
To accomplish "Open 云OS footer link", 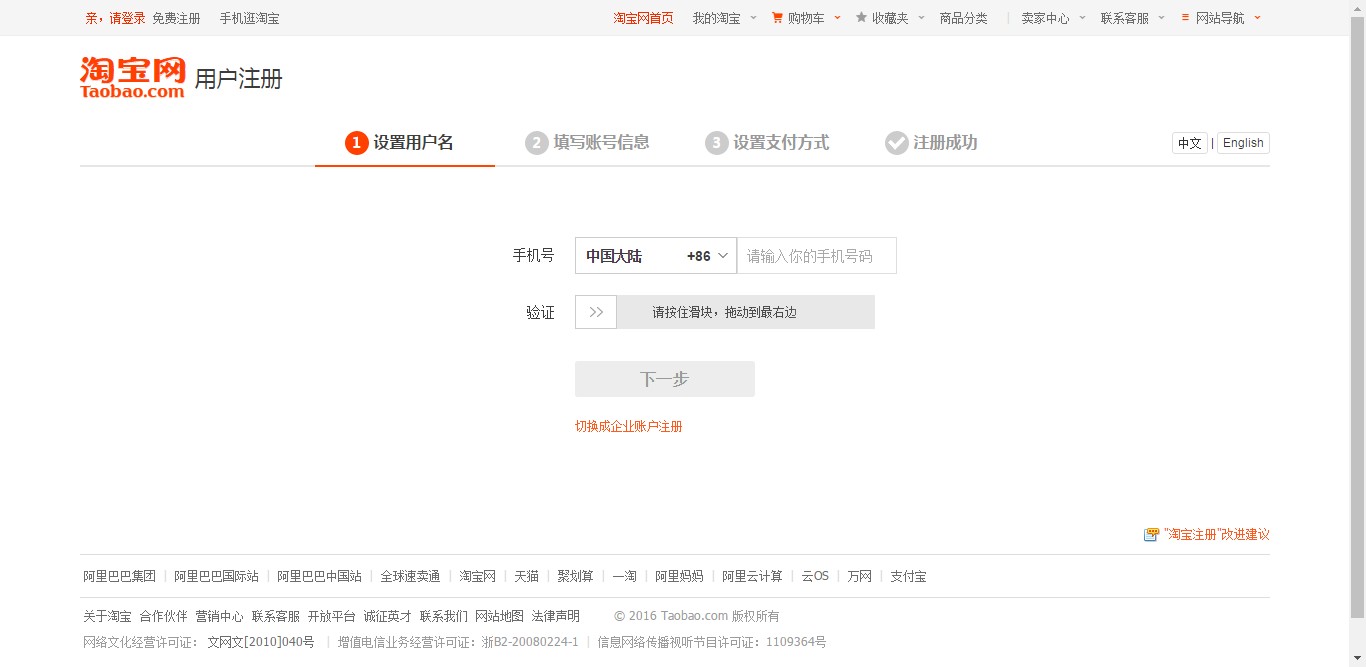I will (x=815, y=576).
